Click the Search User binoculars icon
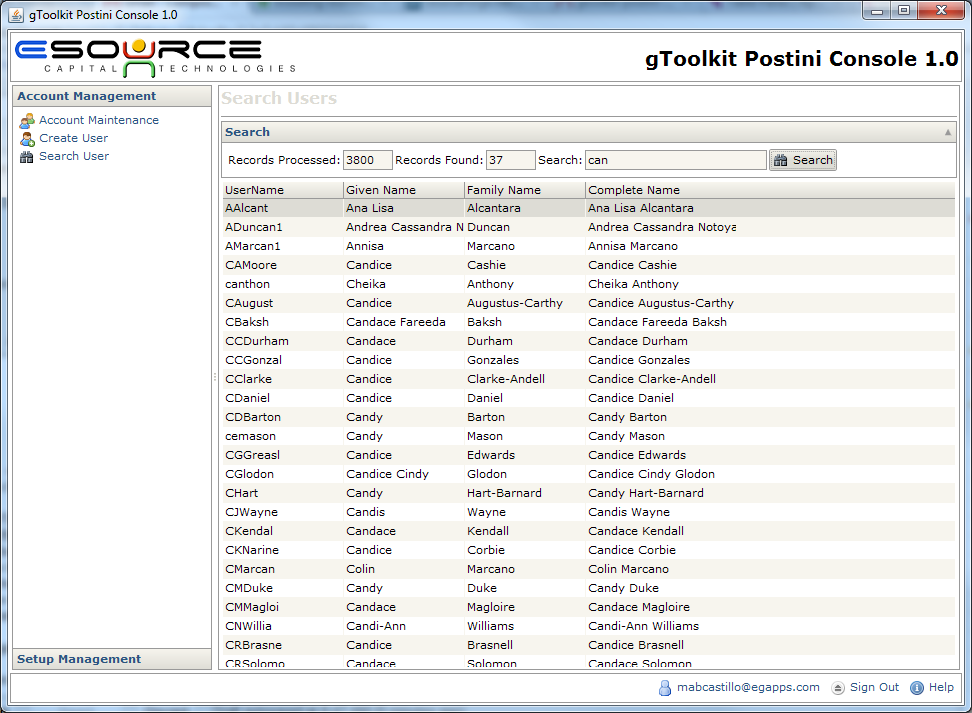The image size is (972, 713). (27, 157)
